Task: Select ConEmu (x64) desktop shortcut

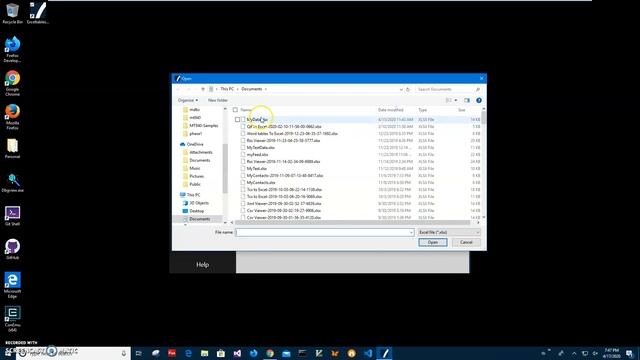Action: (12, 318)
